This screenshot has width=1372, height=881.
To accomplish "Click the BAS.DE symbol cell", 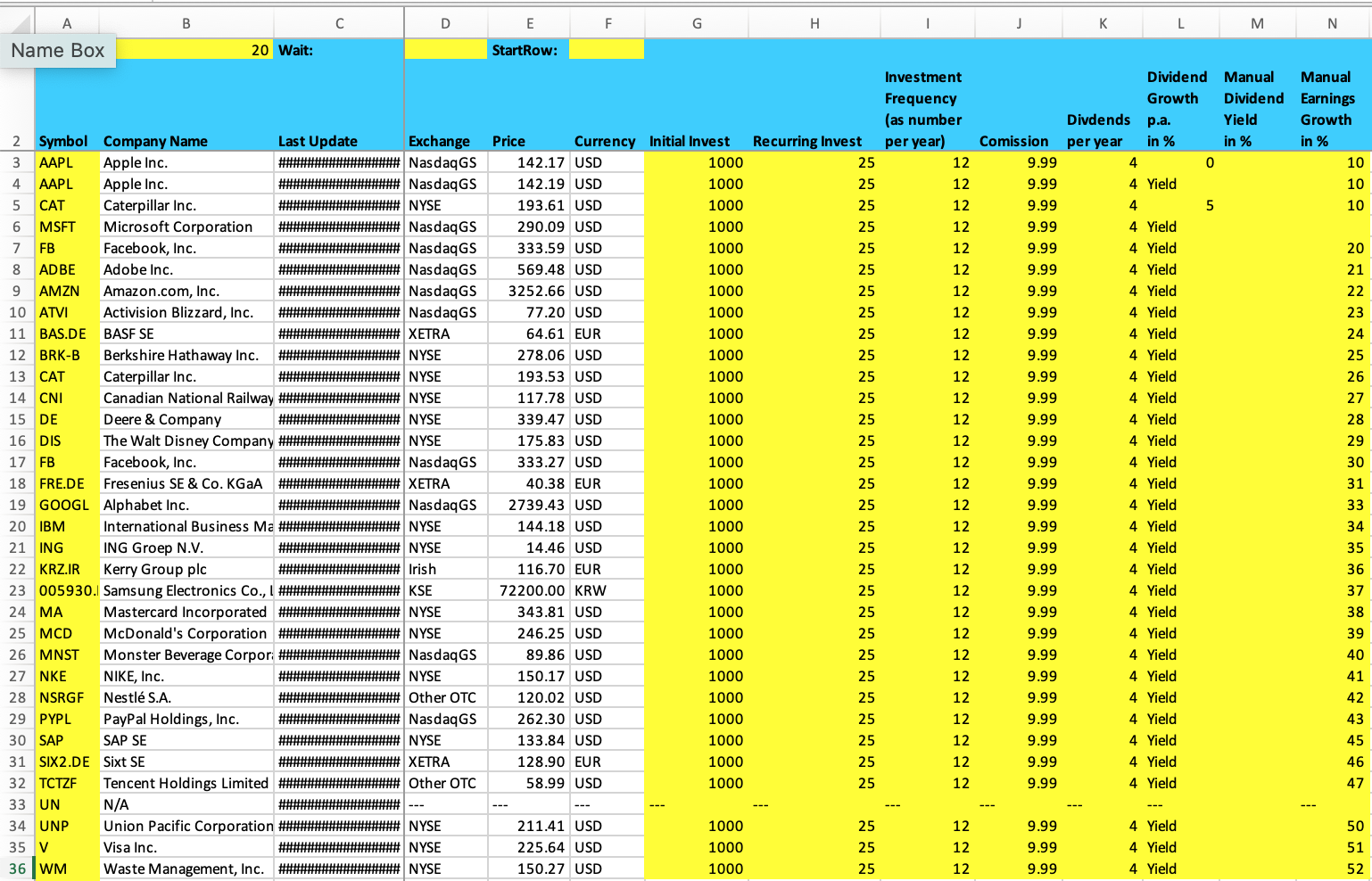I will tap(67, 333).
